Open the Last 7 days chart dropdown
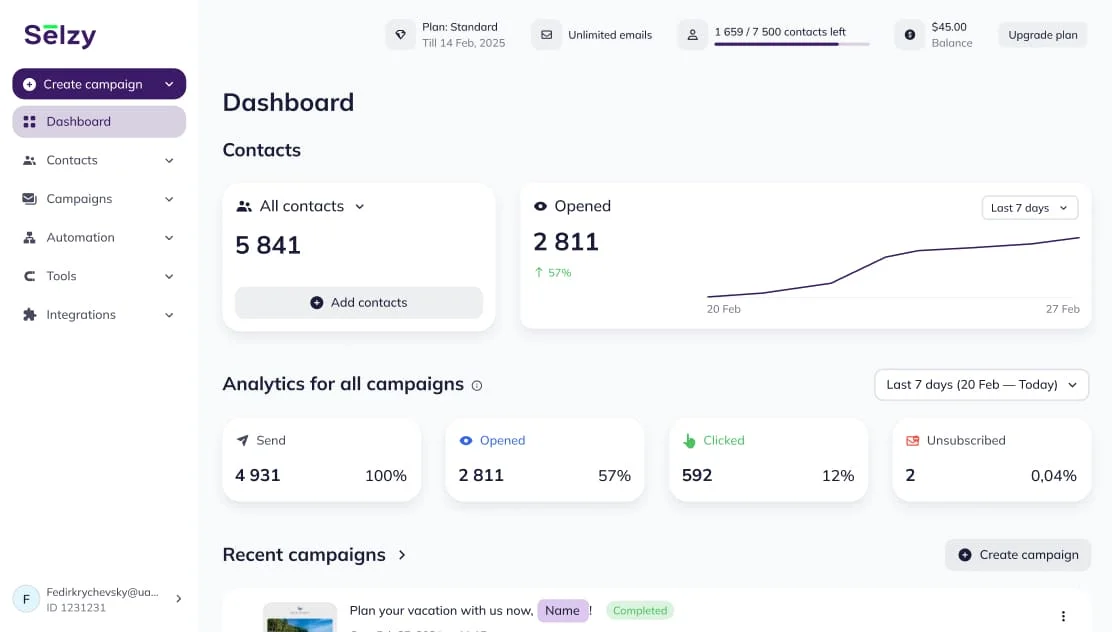Image resolution: width=1112 pixels, height=632 pixels. tap(1029, 208)
